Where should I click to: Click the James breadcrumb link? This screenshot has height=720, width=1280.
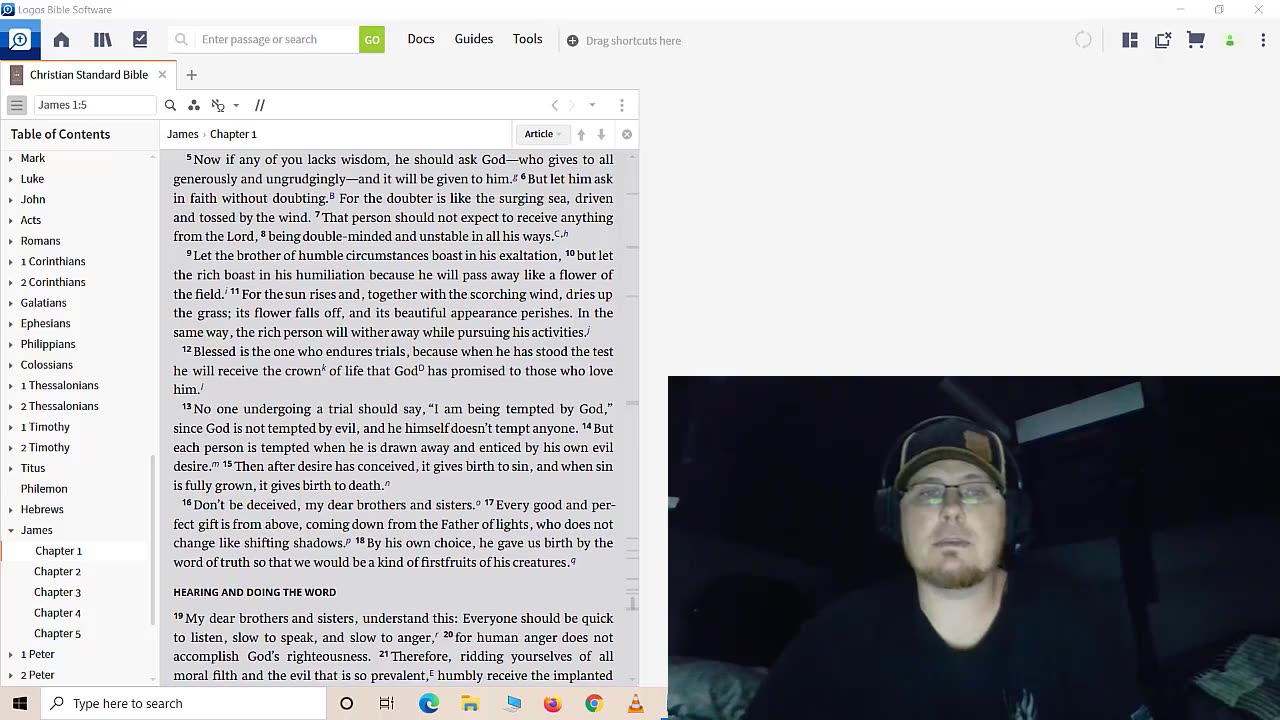(x=182, y=134)
